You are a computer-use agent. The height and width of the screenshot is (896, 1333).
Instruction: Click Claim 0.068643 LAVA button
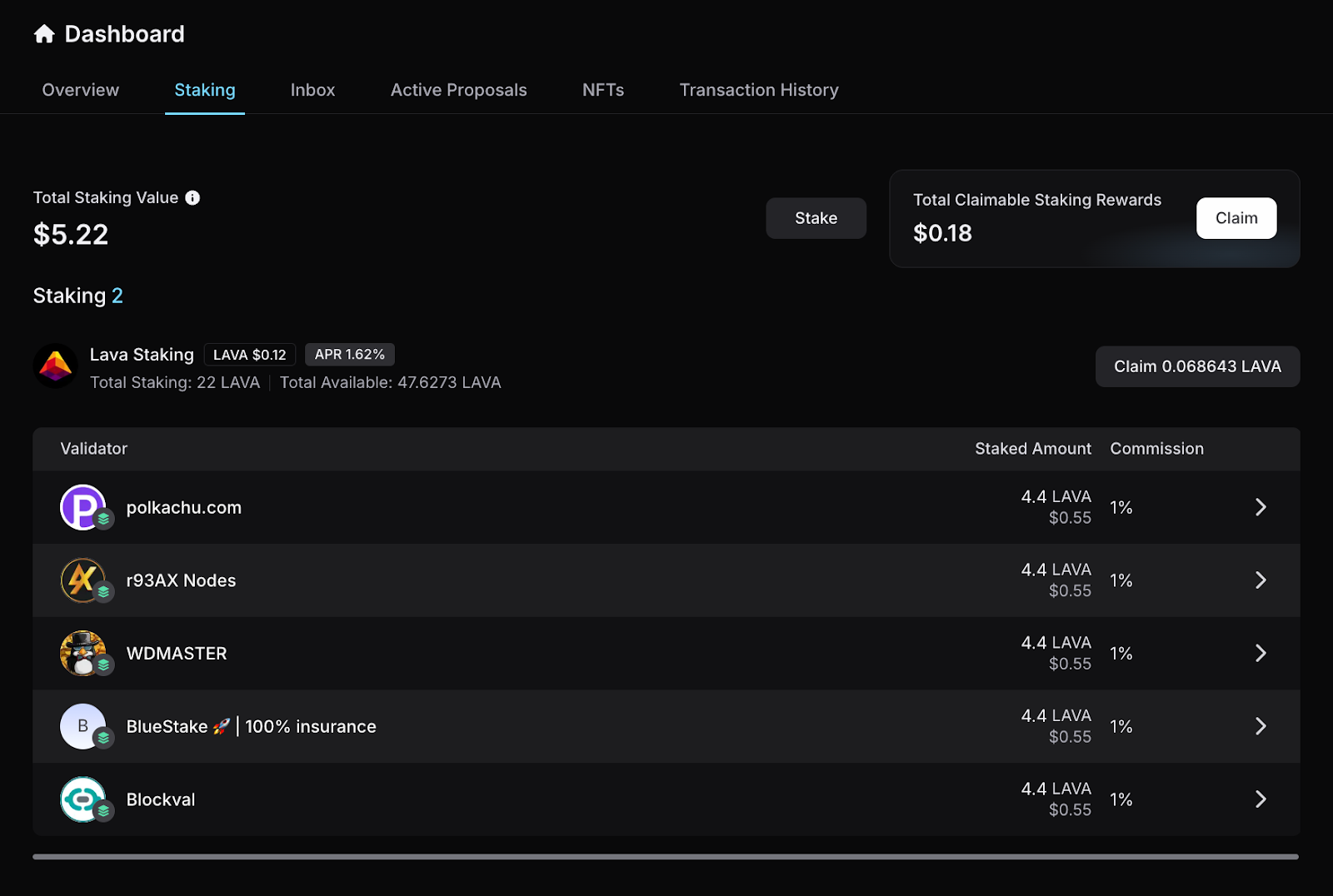1198,366
